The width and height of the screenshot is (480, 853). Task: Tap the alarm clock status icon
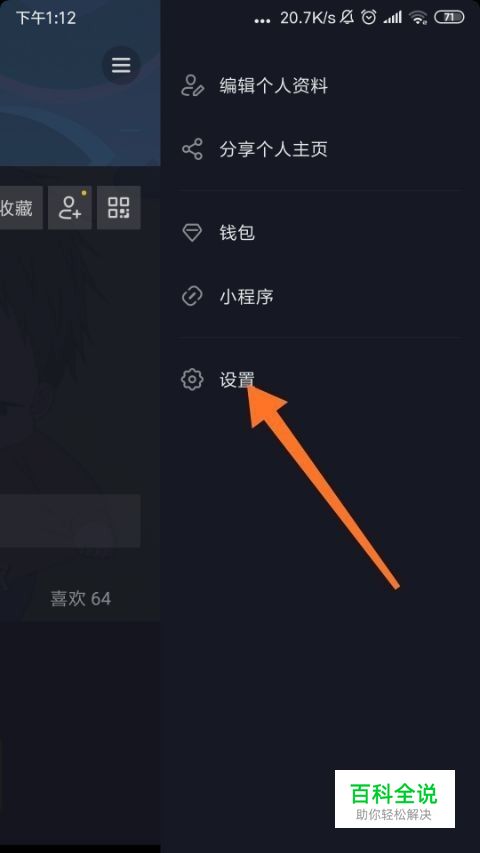coord(369,17)
